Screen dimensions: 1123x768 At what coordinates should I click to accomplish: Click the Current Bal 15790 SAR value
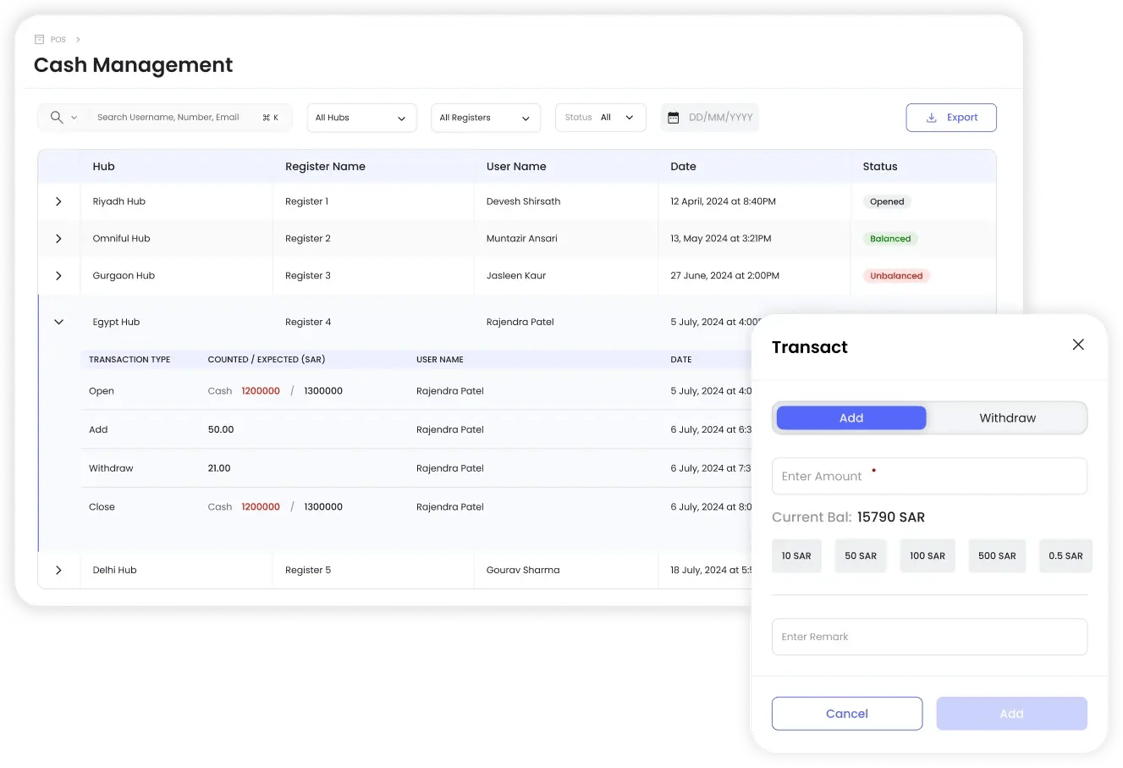coord(891,517)
